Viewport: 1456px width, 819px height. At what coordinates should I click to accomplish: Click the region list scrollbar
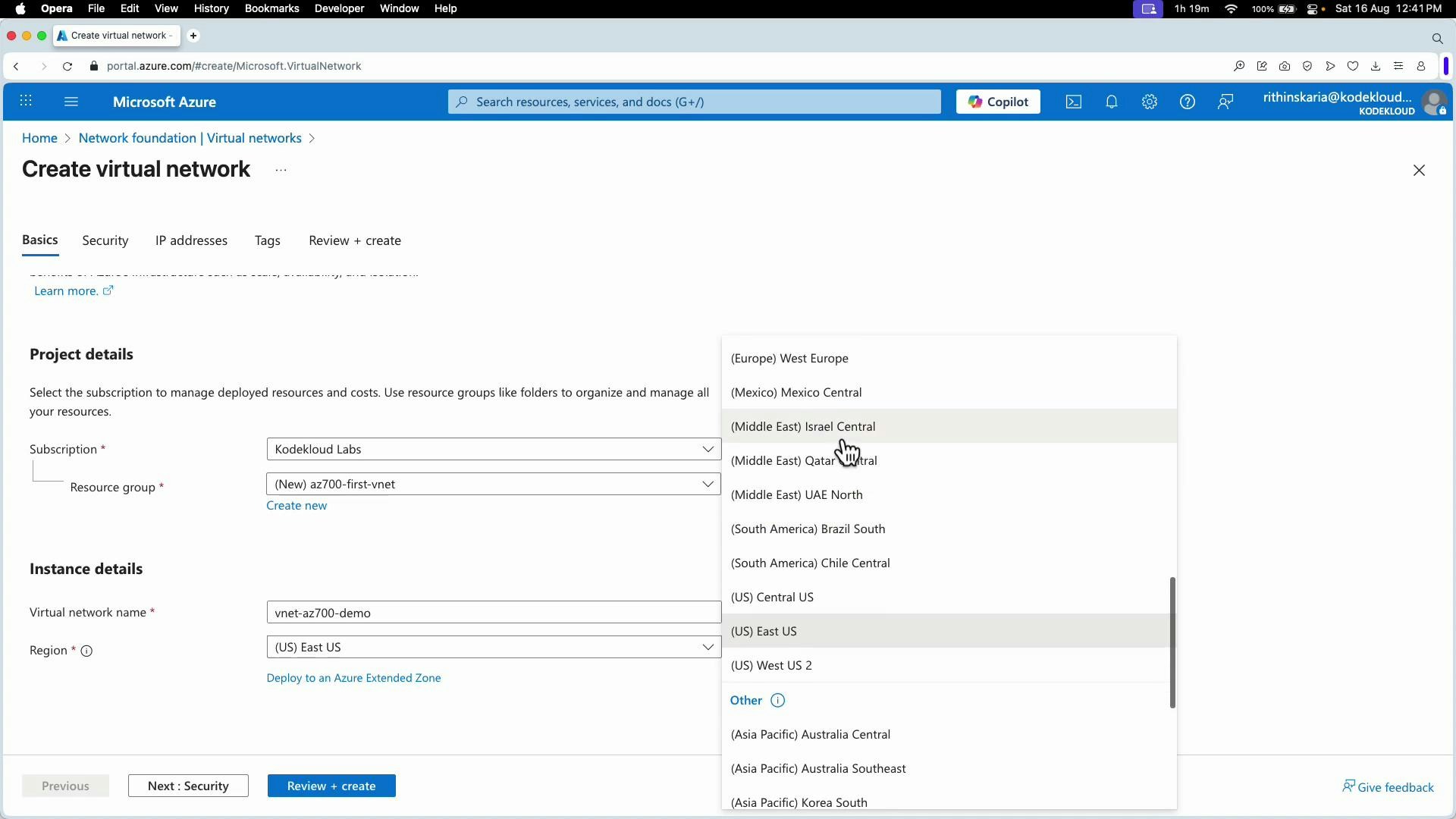(1172, 642)
